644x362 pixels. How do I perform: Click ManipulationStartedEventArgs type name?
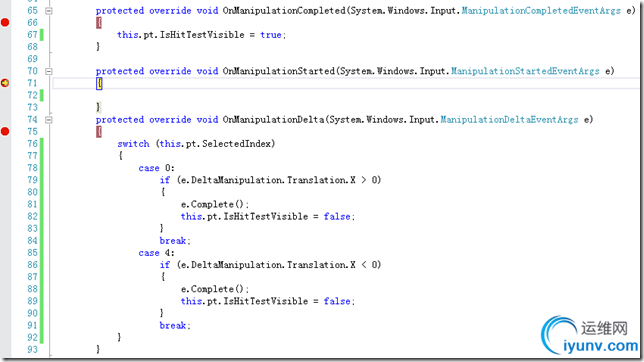coord(525,71)
